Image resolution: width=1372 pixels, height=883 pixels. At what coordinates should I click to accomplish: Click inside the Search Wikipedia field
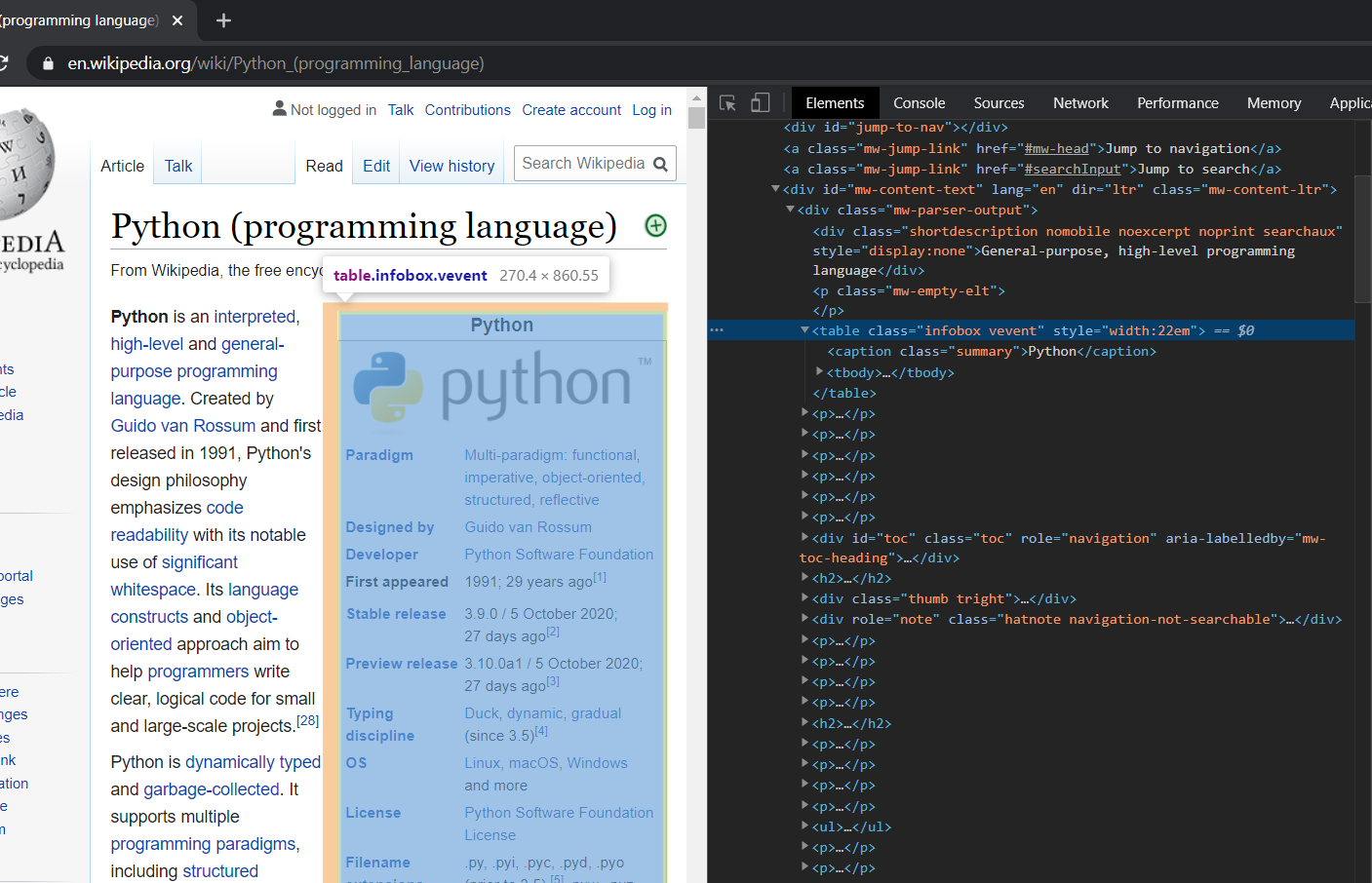point(582,164)
